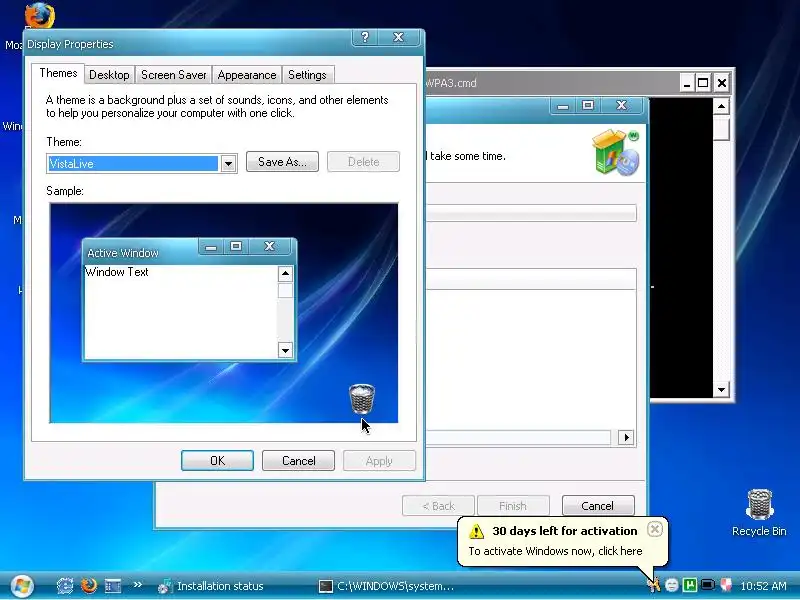800x600 pixels.
Task: Click the black display tray icon
Action: pos(708,585)
